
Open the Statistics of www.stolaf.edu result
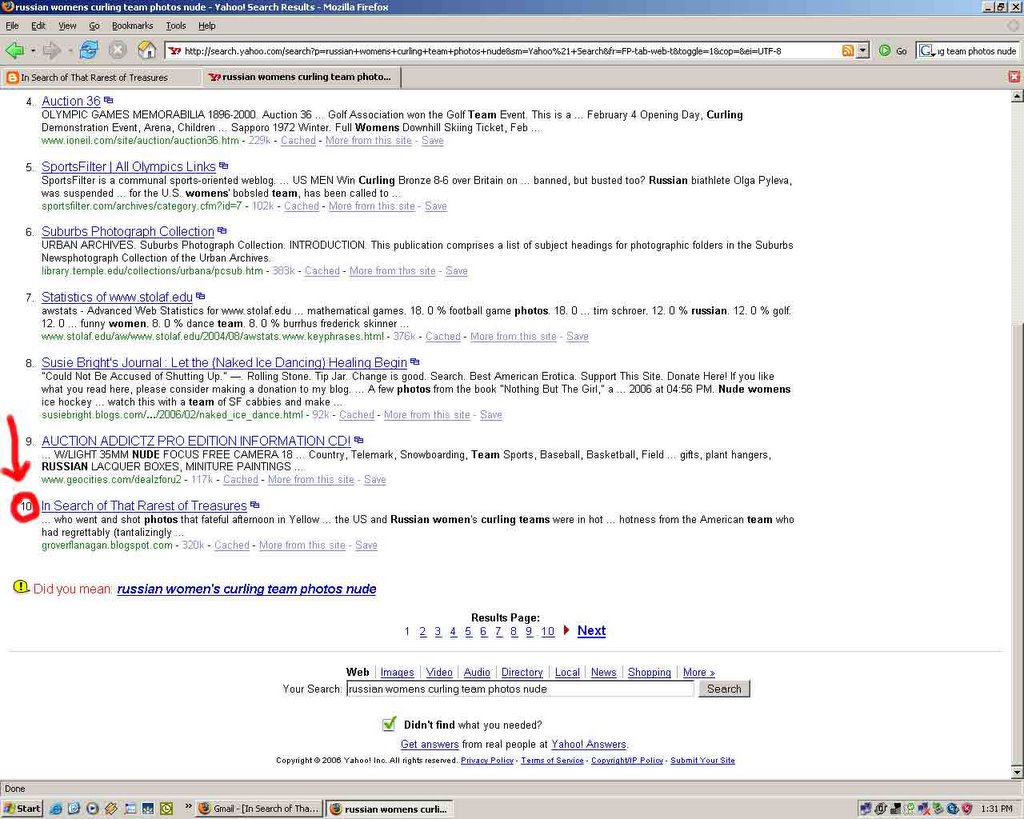tap(118, 297)
